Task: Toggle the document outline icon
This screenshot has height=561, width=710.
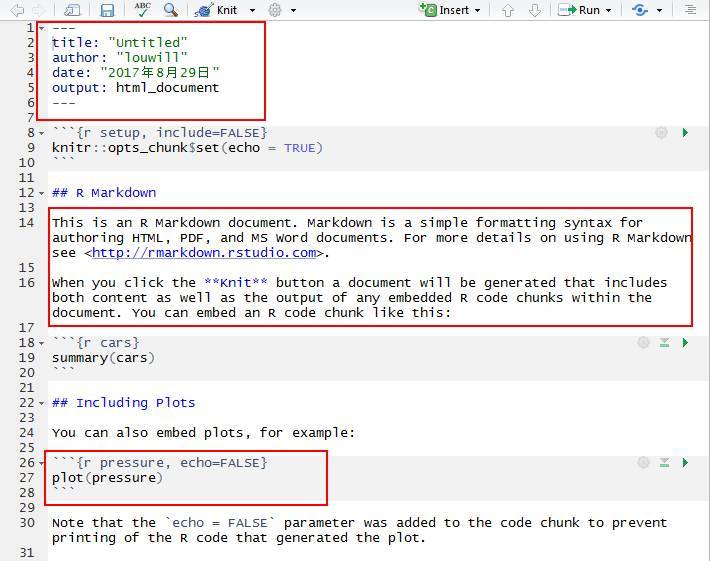Action: coord(690,10)
